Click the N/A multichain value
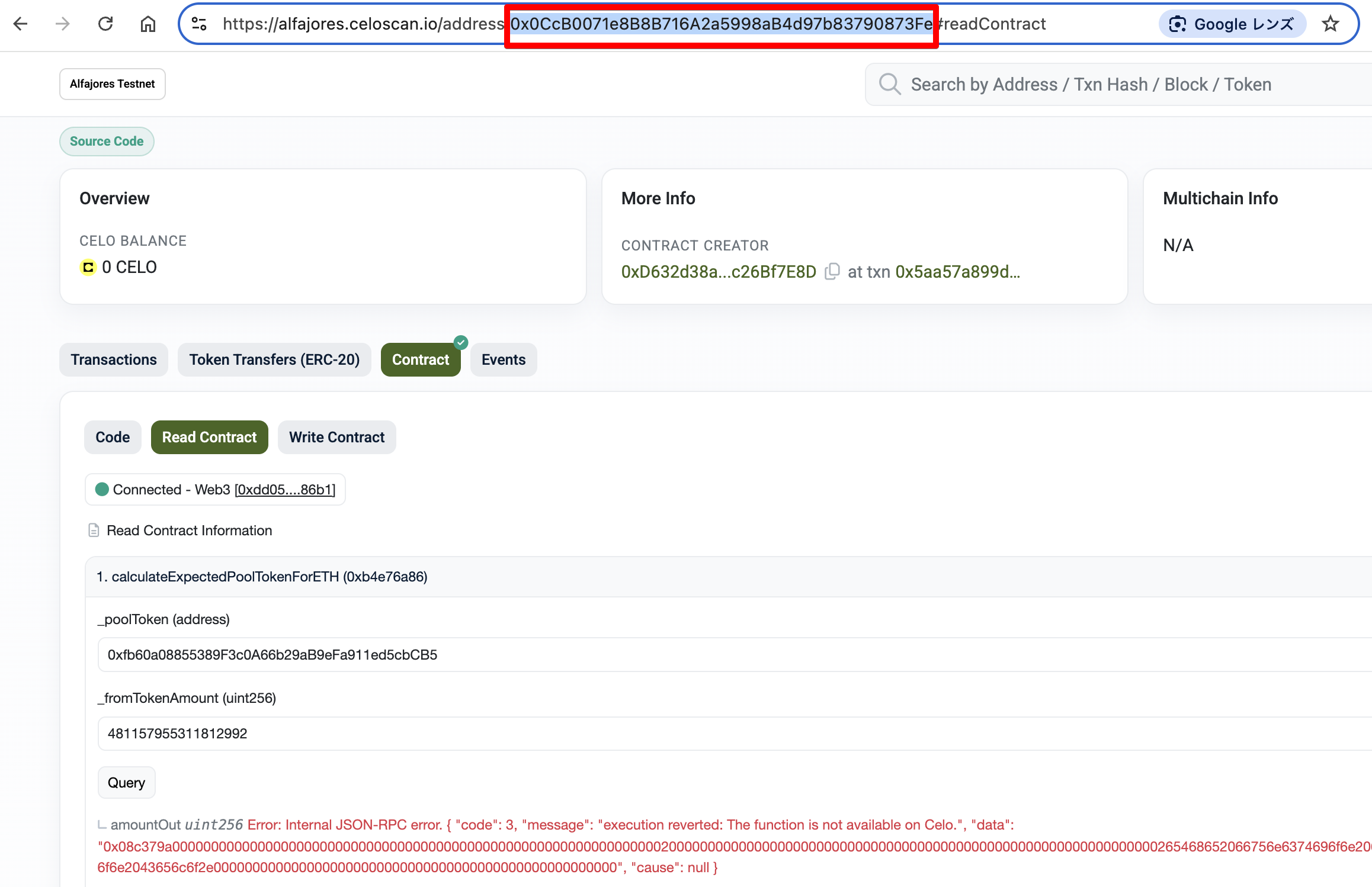This screenshot has width=1372, height=887. (x=1178, y=245)
